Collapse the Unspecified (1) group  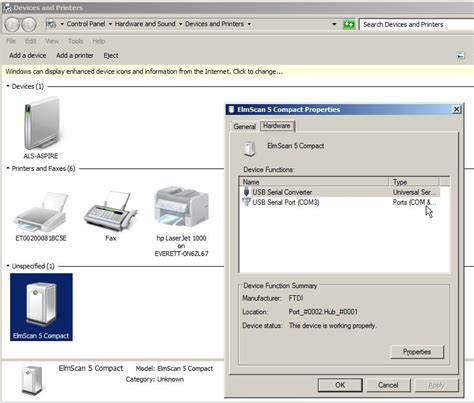point(8,266)
